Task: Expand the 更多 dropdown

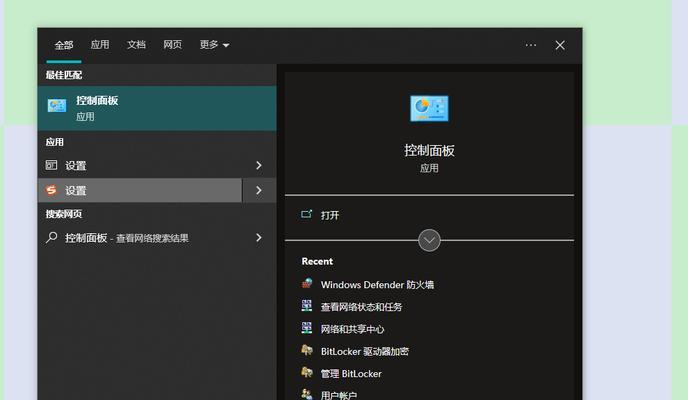Action: coord(214,45)
